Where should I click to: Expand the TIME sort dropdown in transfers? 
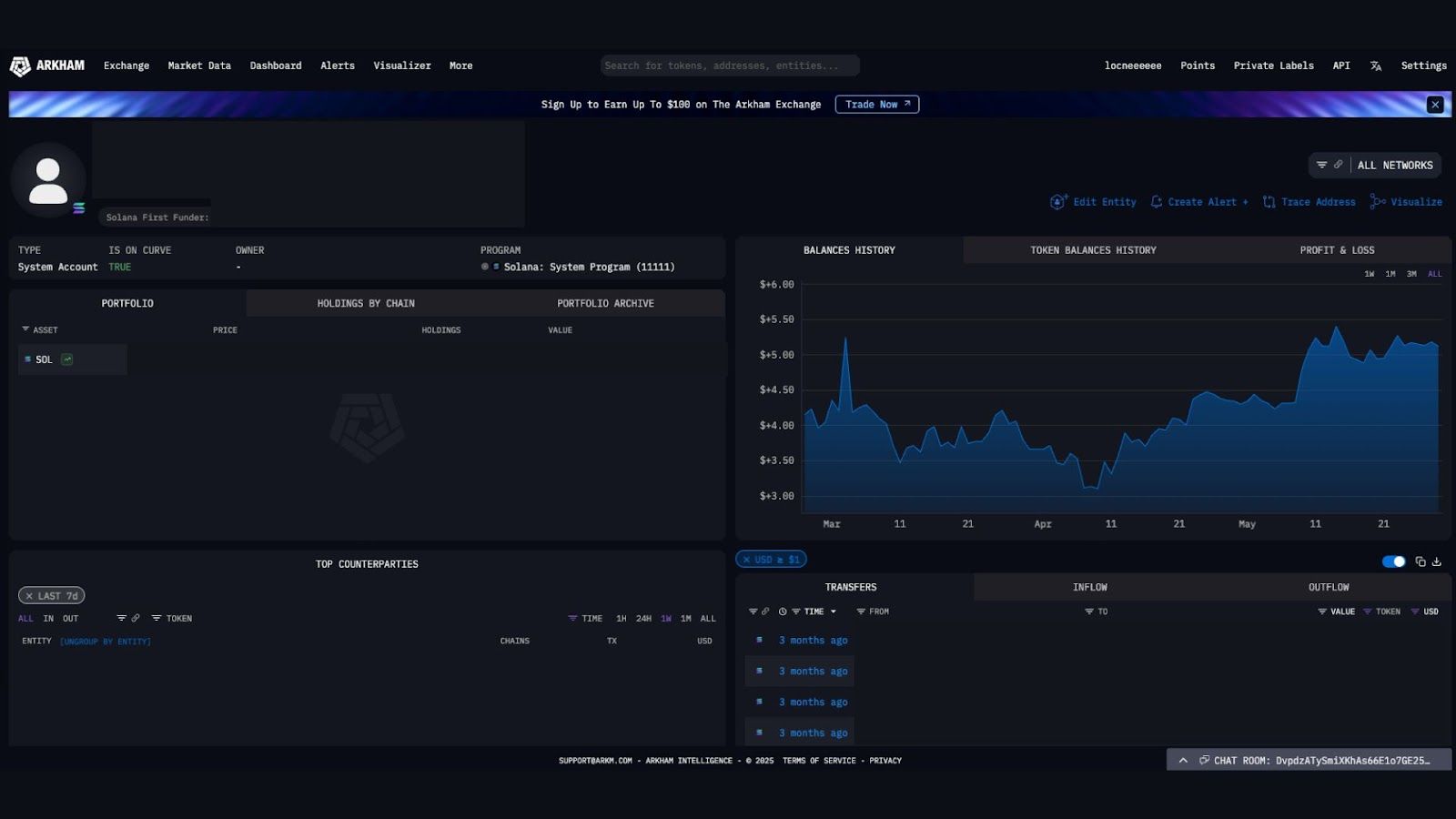tap(833, 612)
